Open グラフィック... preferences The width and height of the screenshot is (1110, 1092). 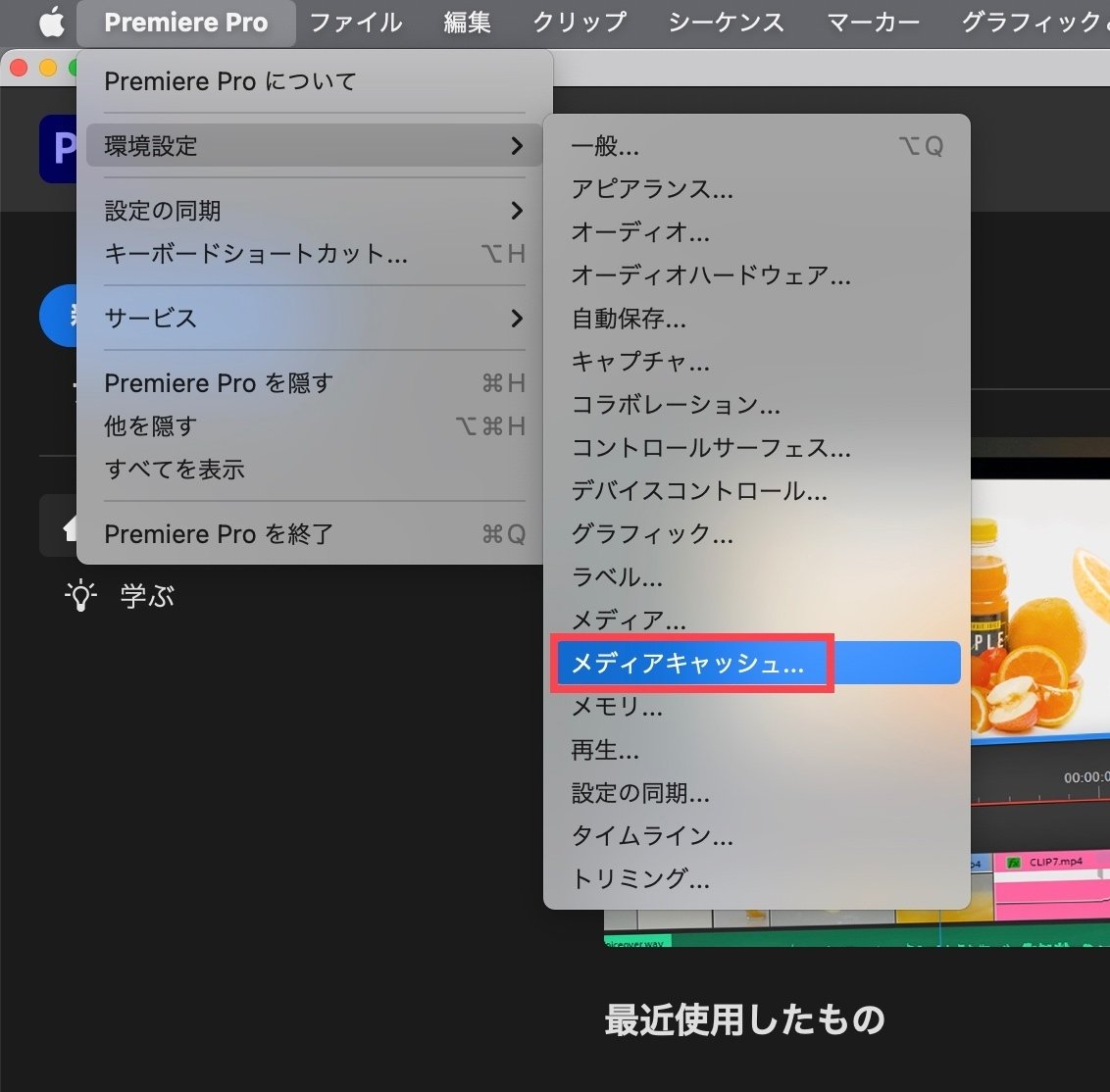pos(756,533)
